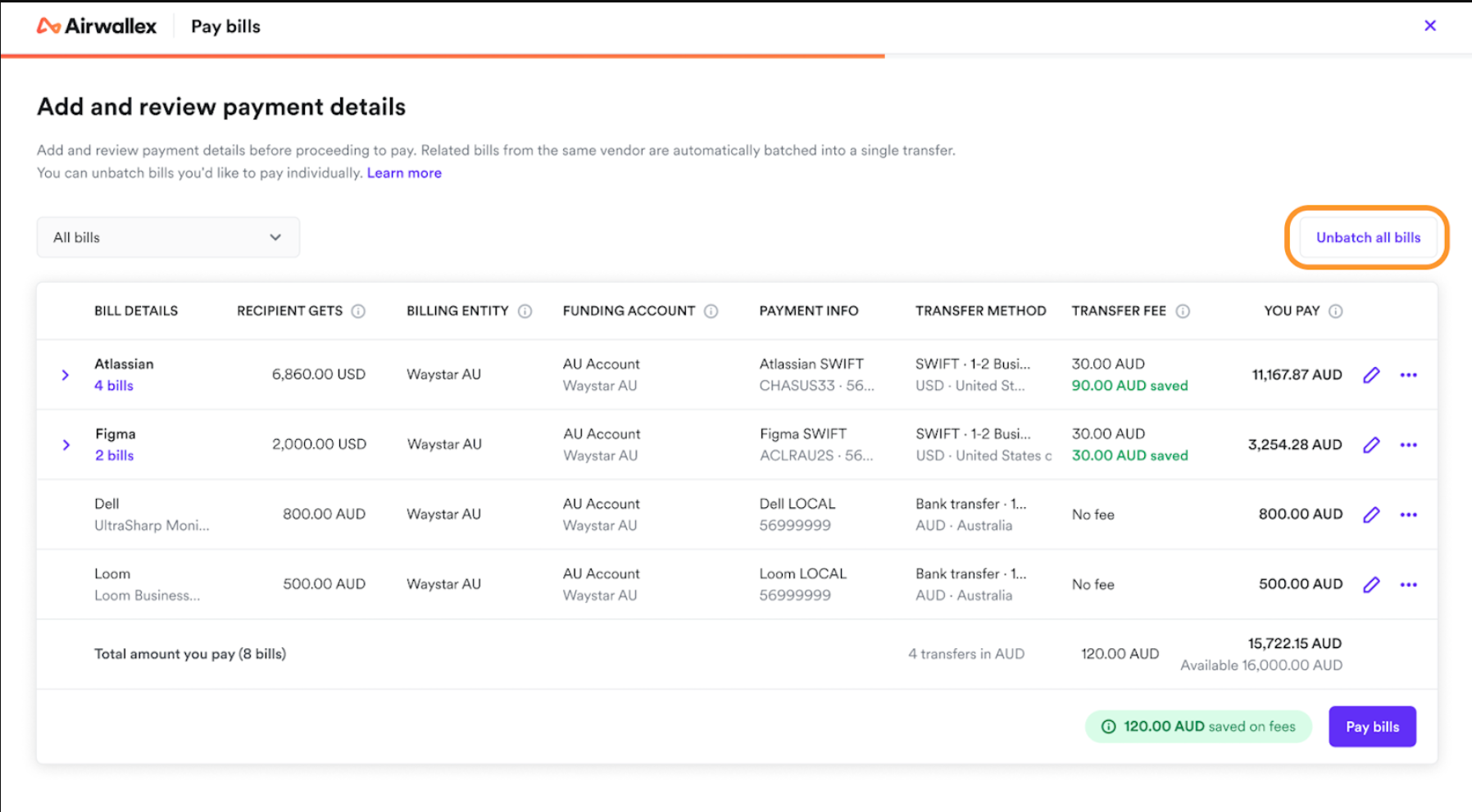Show Billing Entity info icon

click(525, 311)
